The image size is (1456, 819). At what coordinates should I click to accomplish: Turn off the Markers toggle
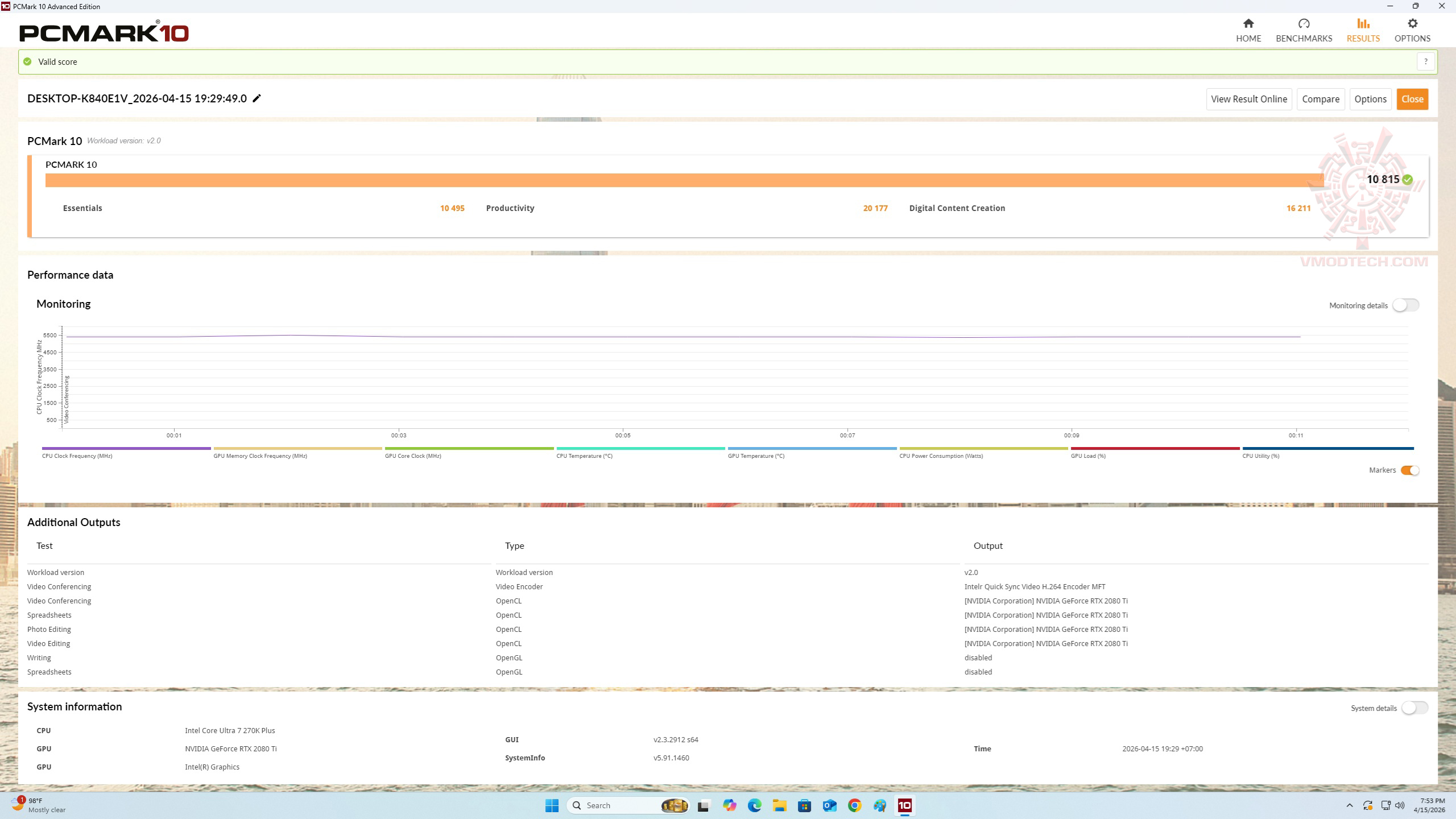pyautogui.click(x=1409, y=470)
